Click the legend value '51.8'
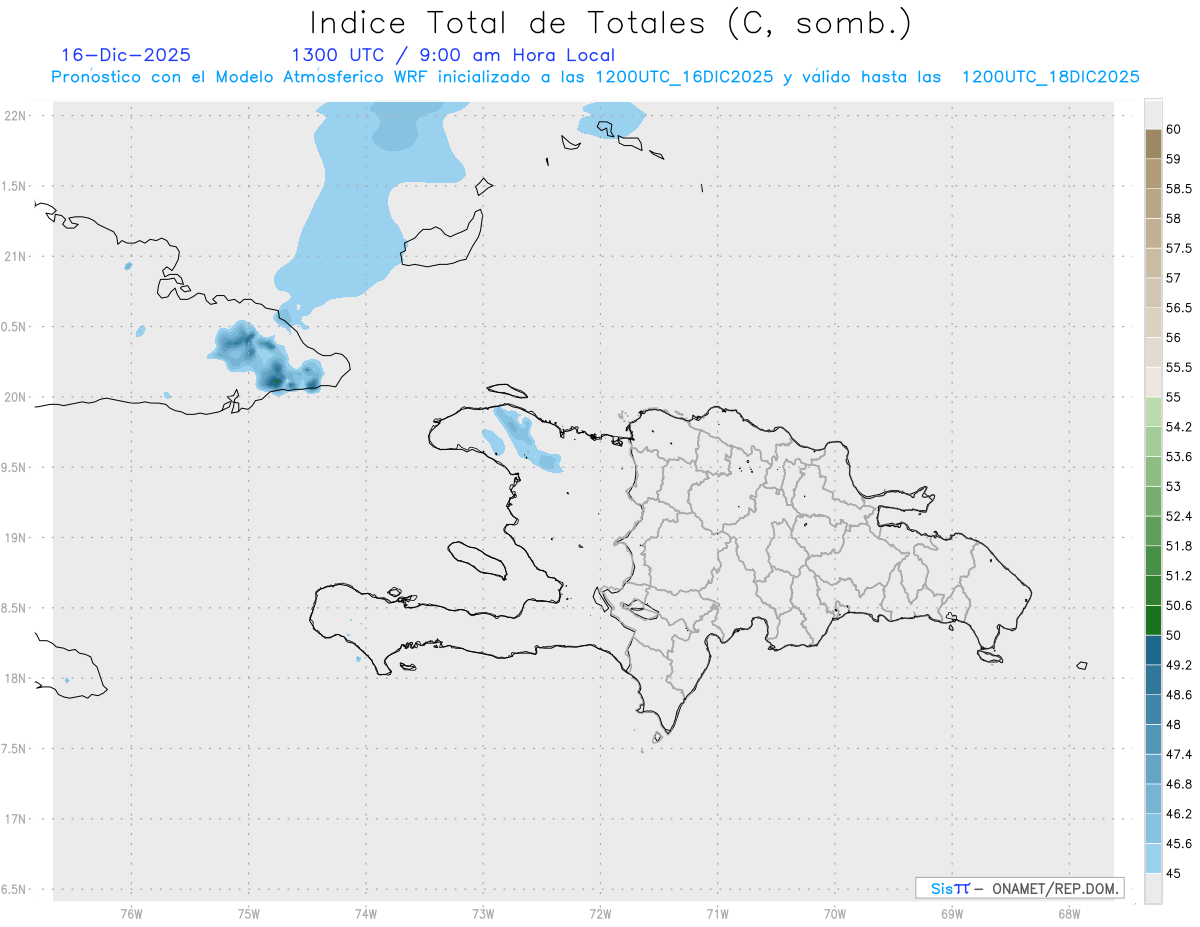Screen dimensions: 1200x927 click(x=1179, y=546)
